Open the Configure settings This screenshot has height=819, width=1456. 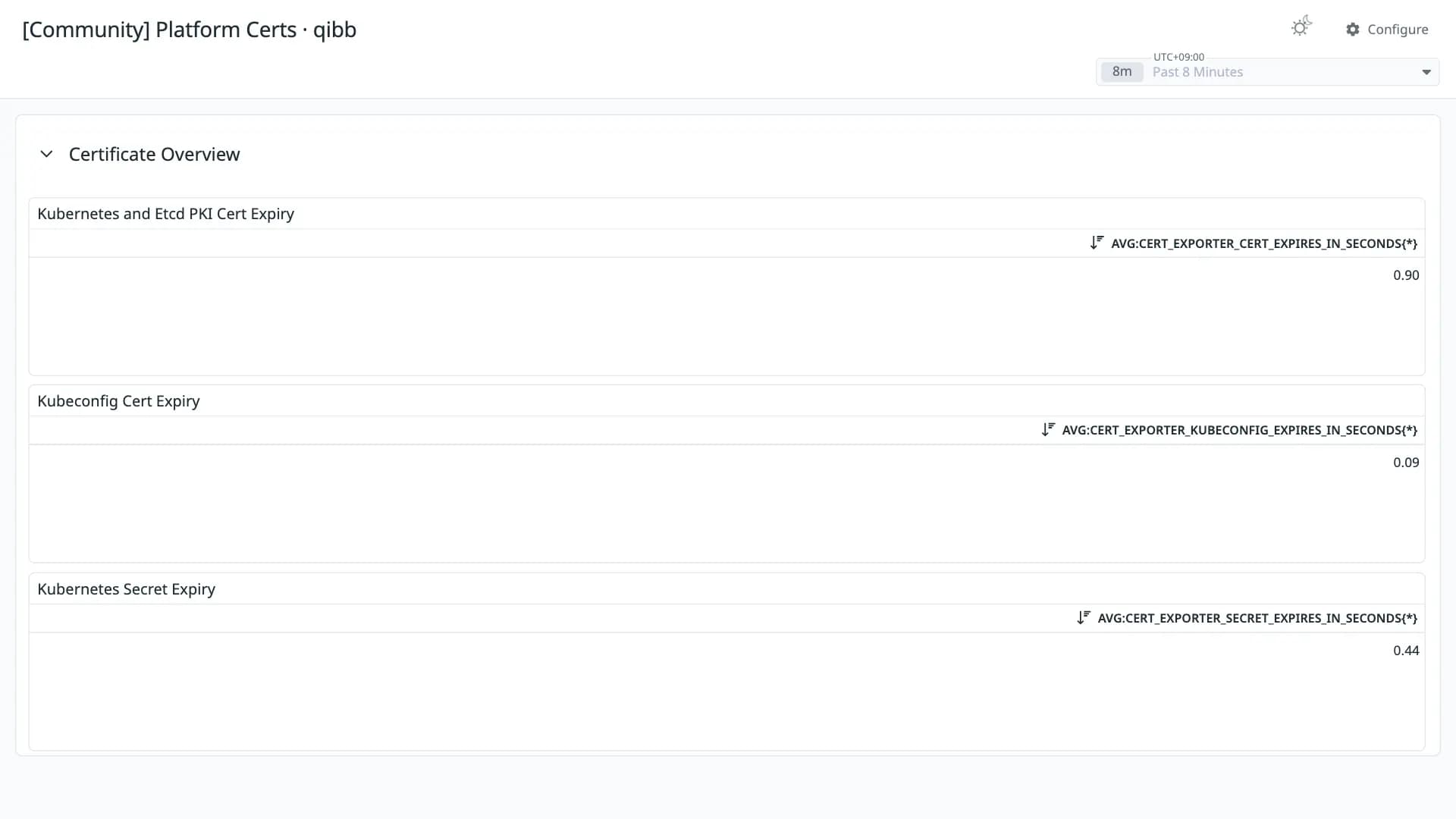(x=1387, y=30)
